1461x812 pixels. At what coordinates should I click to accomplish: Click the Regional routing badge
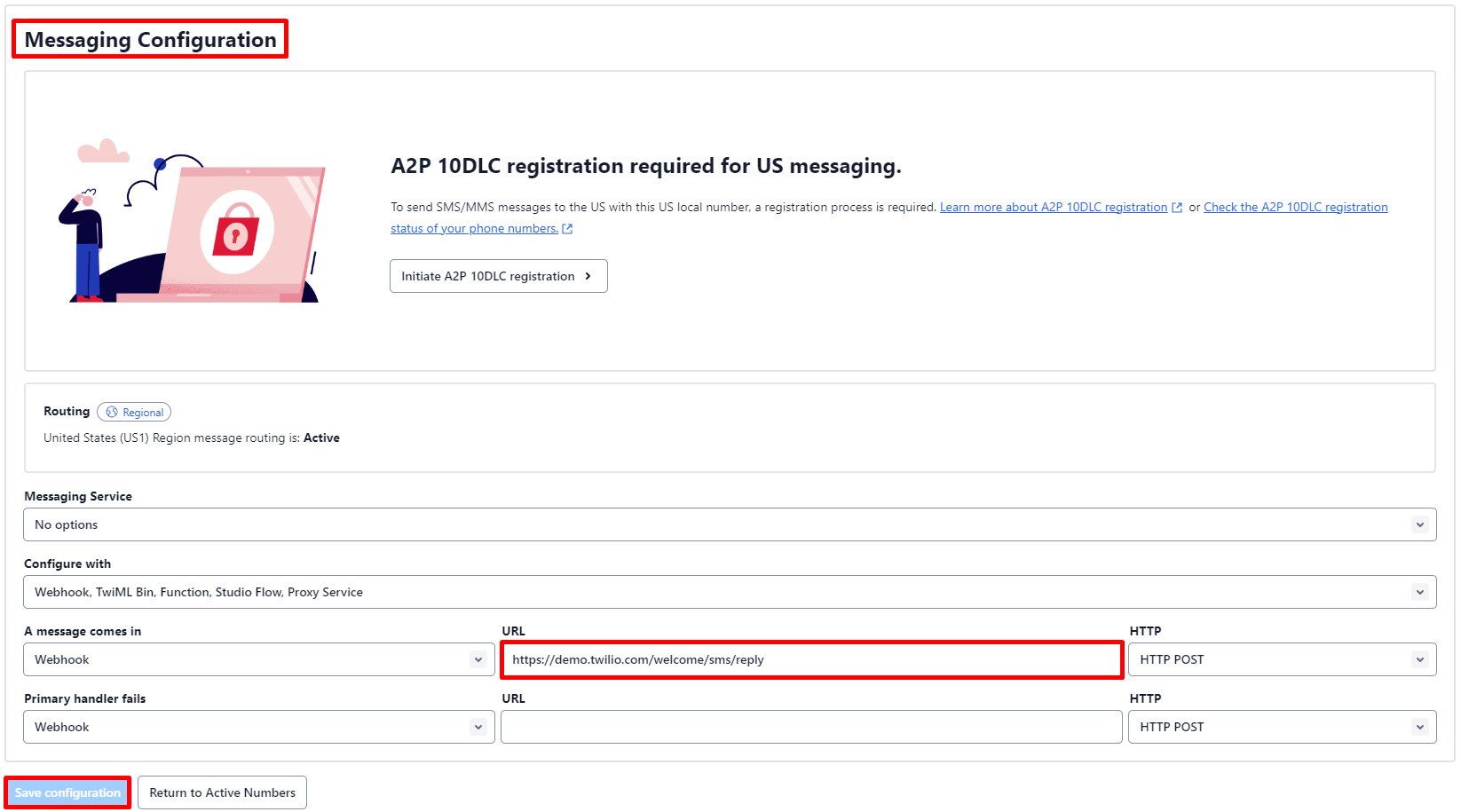[x=134, y=413]
